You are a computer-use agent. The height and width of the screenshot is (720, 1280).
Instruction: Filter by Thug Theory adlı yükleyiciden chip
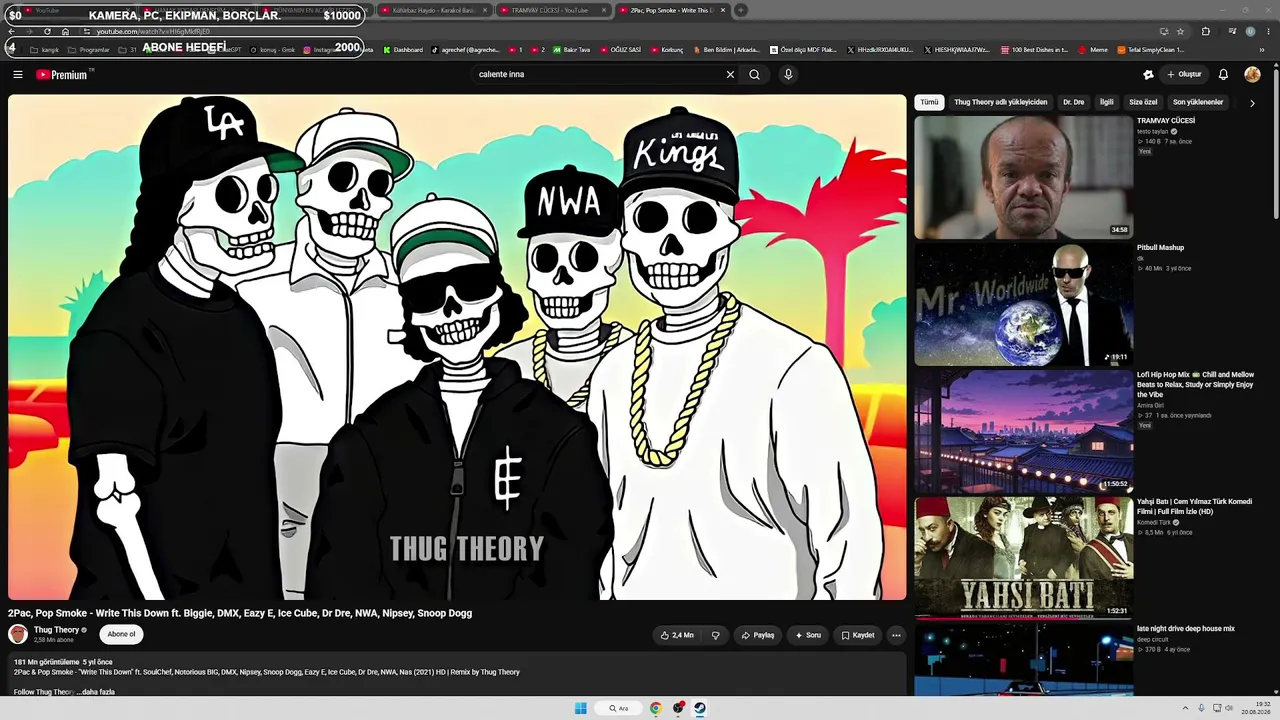(1000, 102)
